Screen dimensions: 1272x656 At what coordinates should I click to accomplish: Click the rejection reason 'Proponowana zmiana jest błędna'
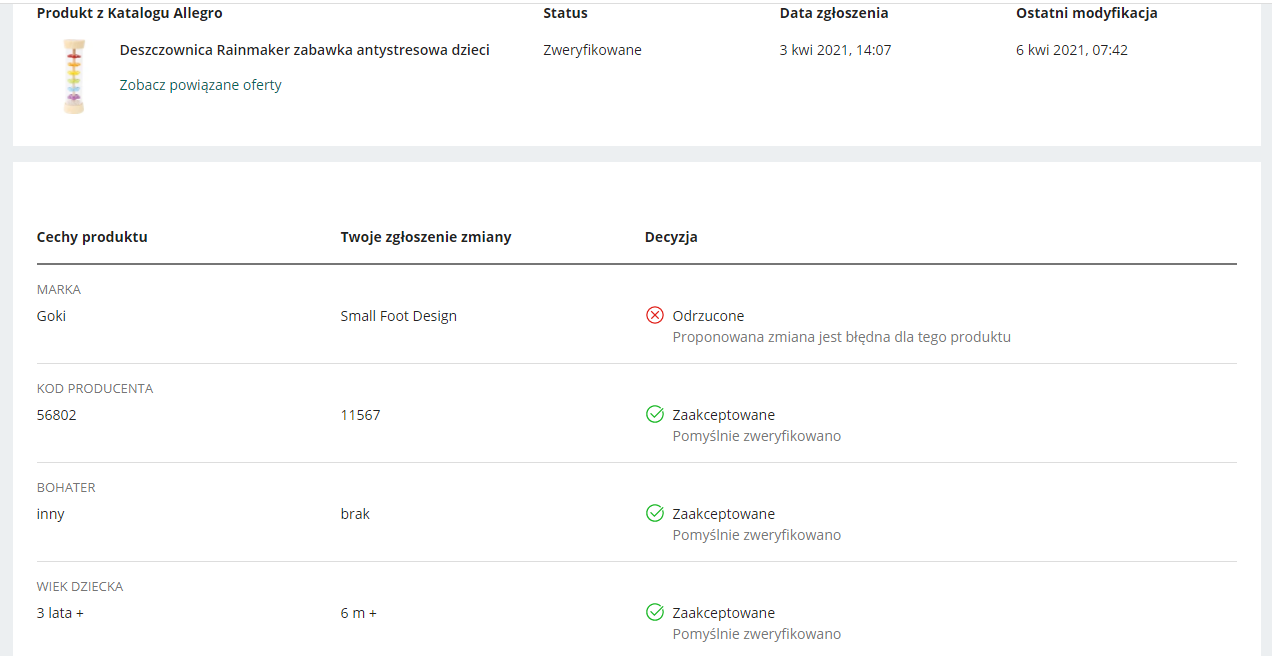pos(841,337)
